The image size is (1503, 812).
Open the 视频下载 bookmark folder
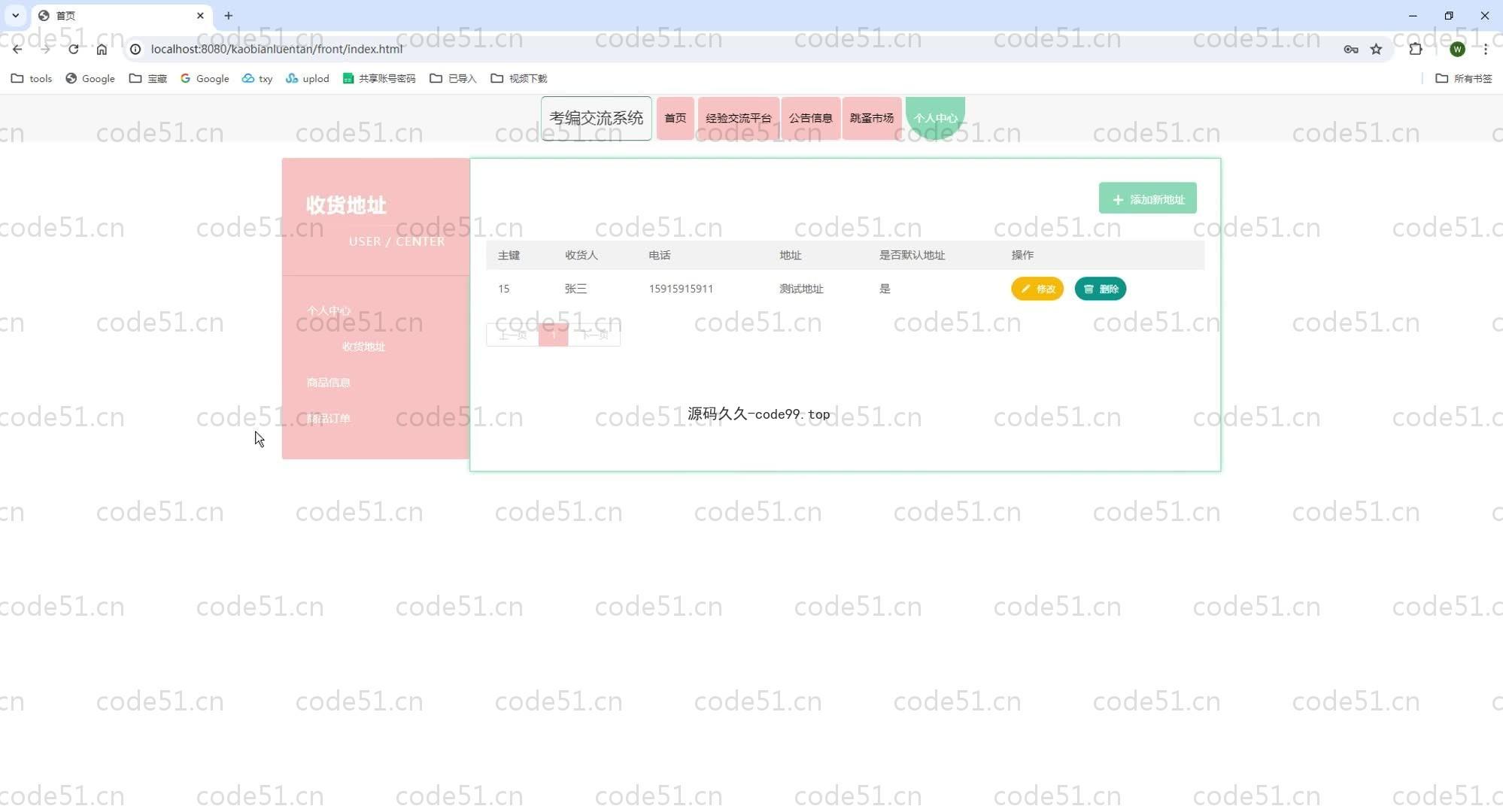(519, 78)
